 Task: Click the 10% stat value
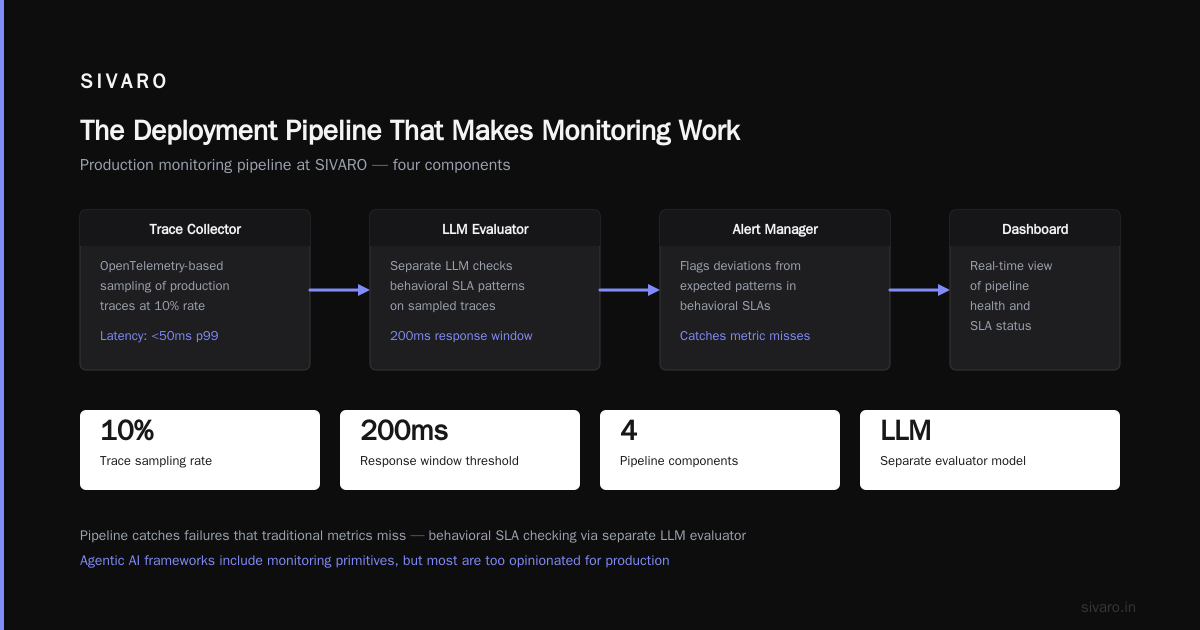(x=127, y=431)
